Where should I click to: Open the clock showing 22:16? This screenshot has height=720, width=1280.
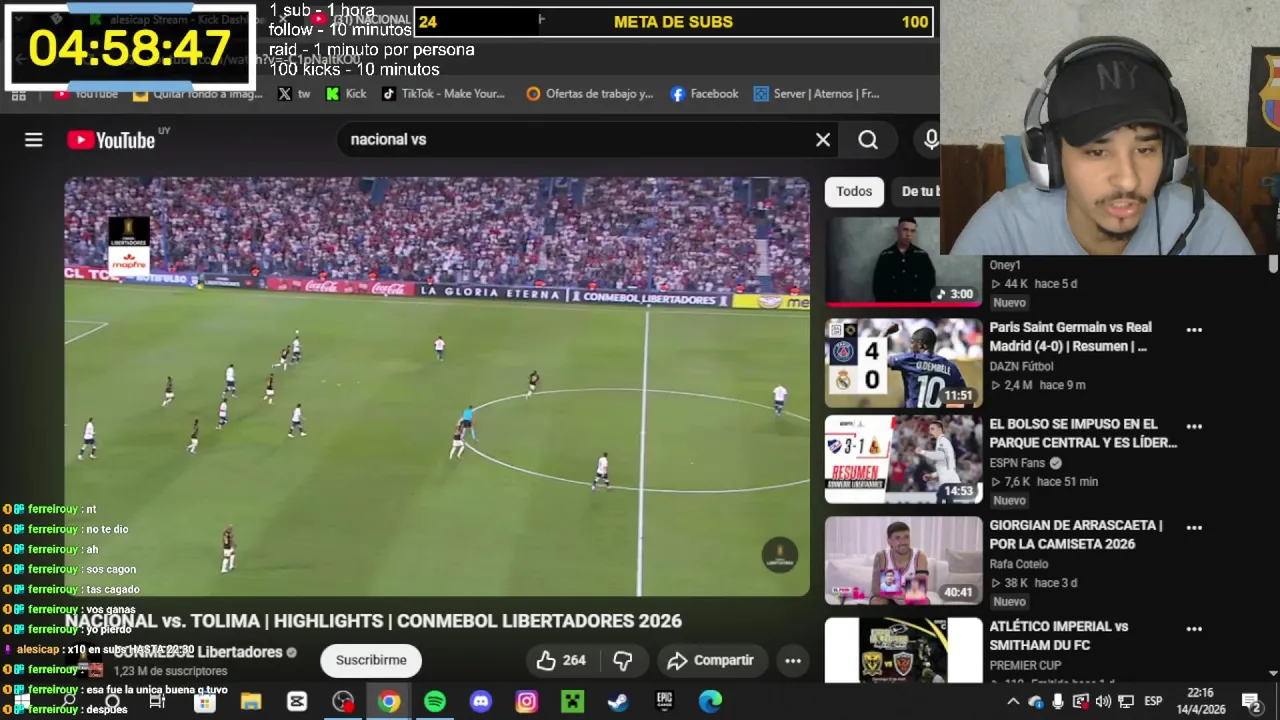1201,701
